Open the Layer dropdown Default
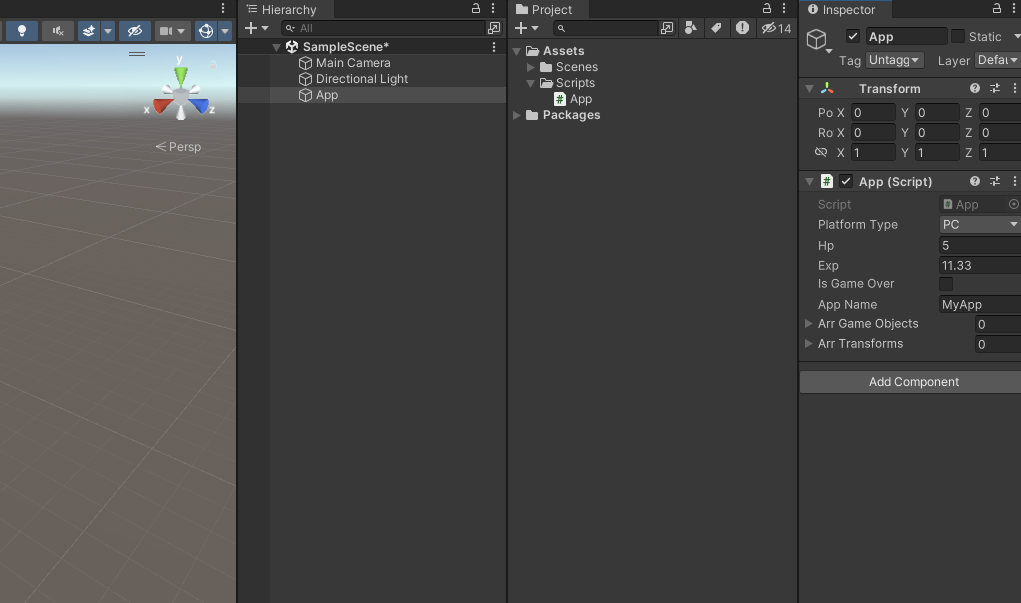This screenshot has width=1021, height=603. [998, 60]
